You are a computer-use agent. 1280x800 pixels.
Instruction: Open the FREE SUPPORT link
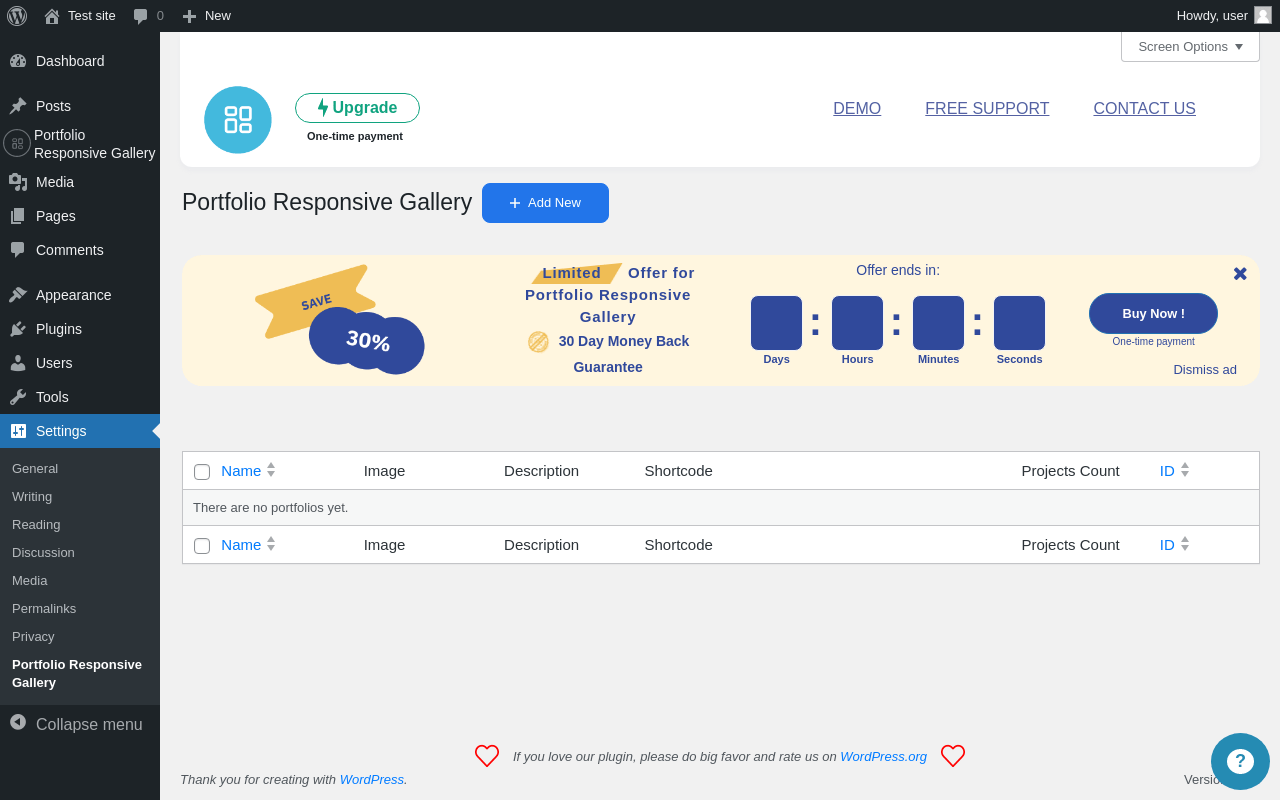coord(987,109)
